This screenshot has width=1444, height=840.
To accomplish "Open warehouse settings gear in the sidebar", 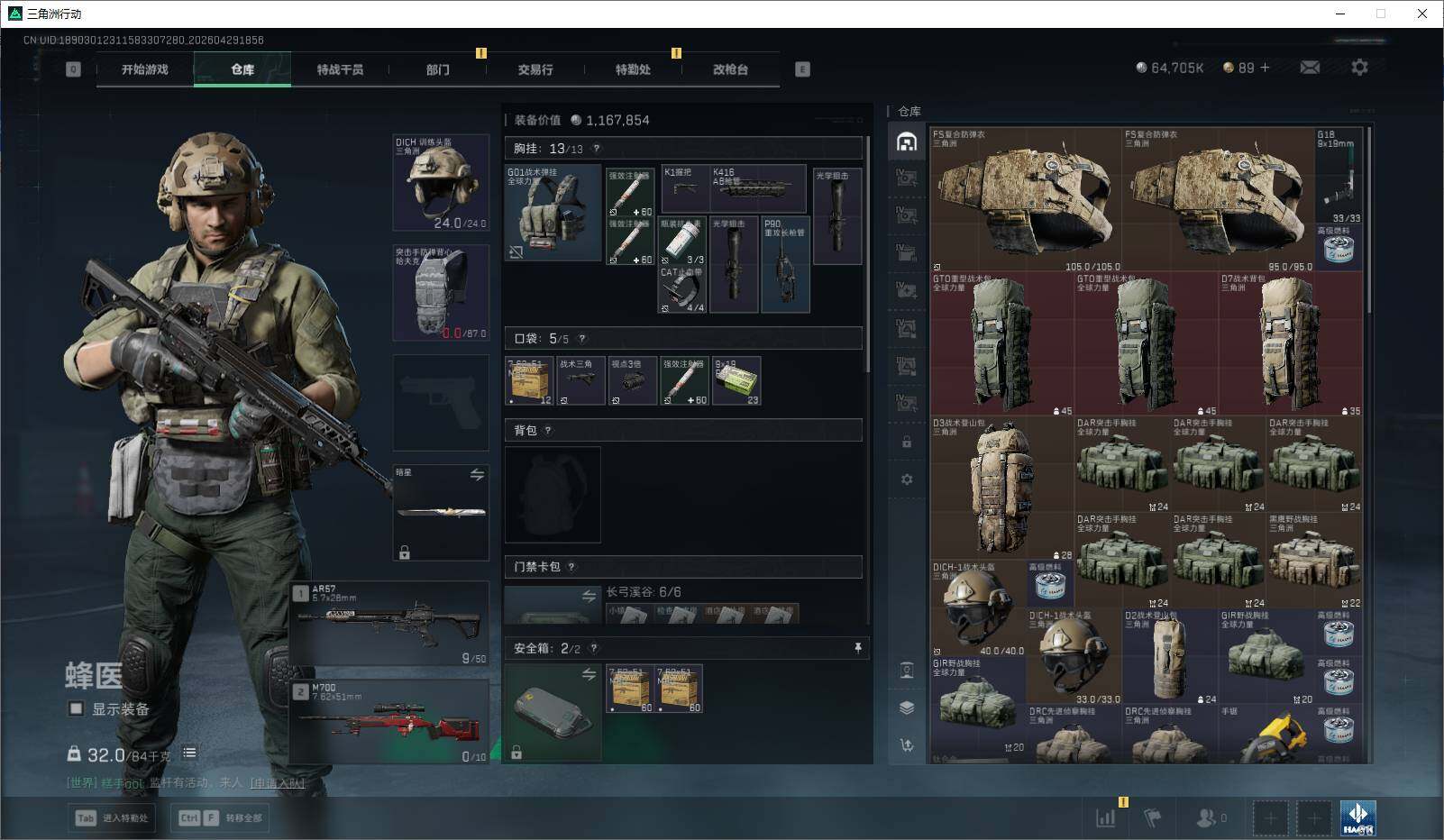I will point(907,479).
